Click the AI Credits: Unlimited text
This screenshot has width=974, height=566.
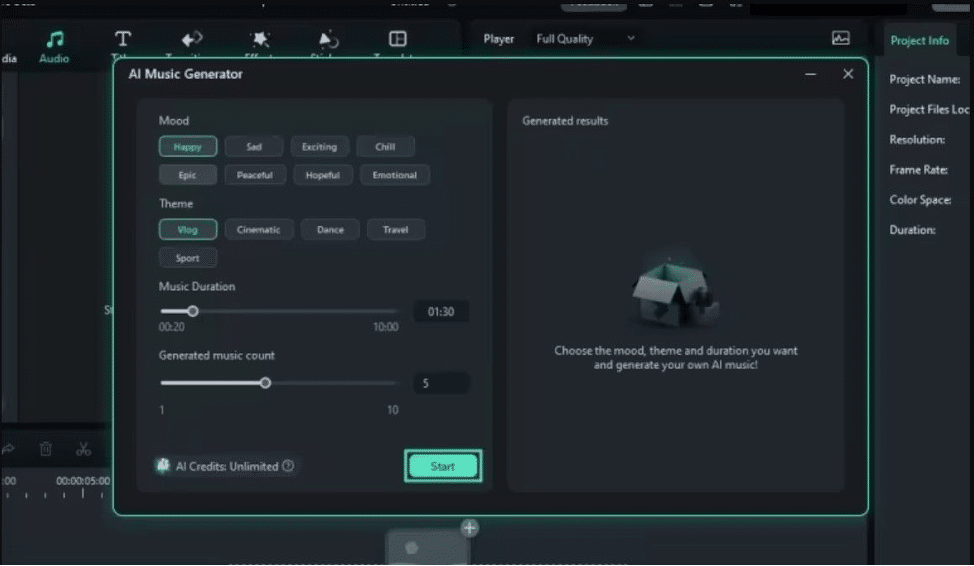click(227, 466)
